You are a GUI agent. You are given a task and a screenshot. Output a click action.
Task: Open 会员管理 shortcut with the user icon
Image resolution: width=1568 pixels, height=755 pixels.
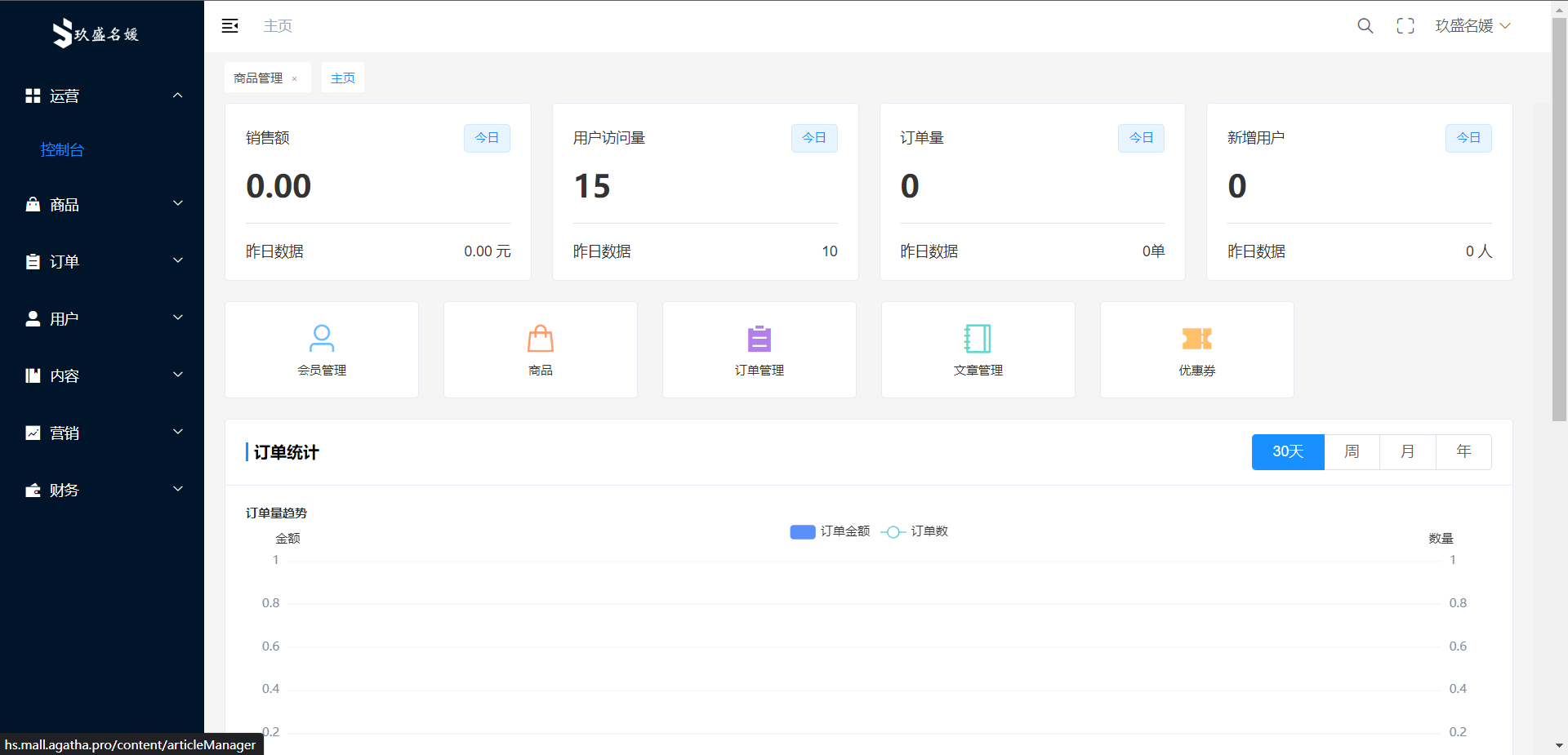[322, 349]
